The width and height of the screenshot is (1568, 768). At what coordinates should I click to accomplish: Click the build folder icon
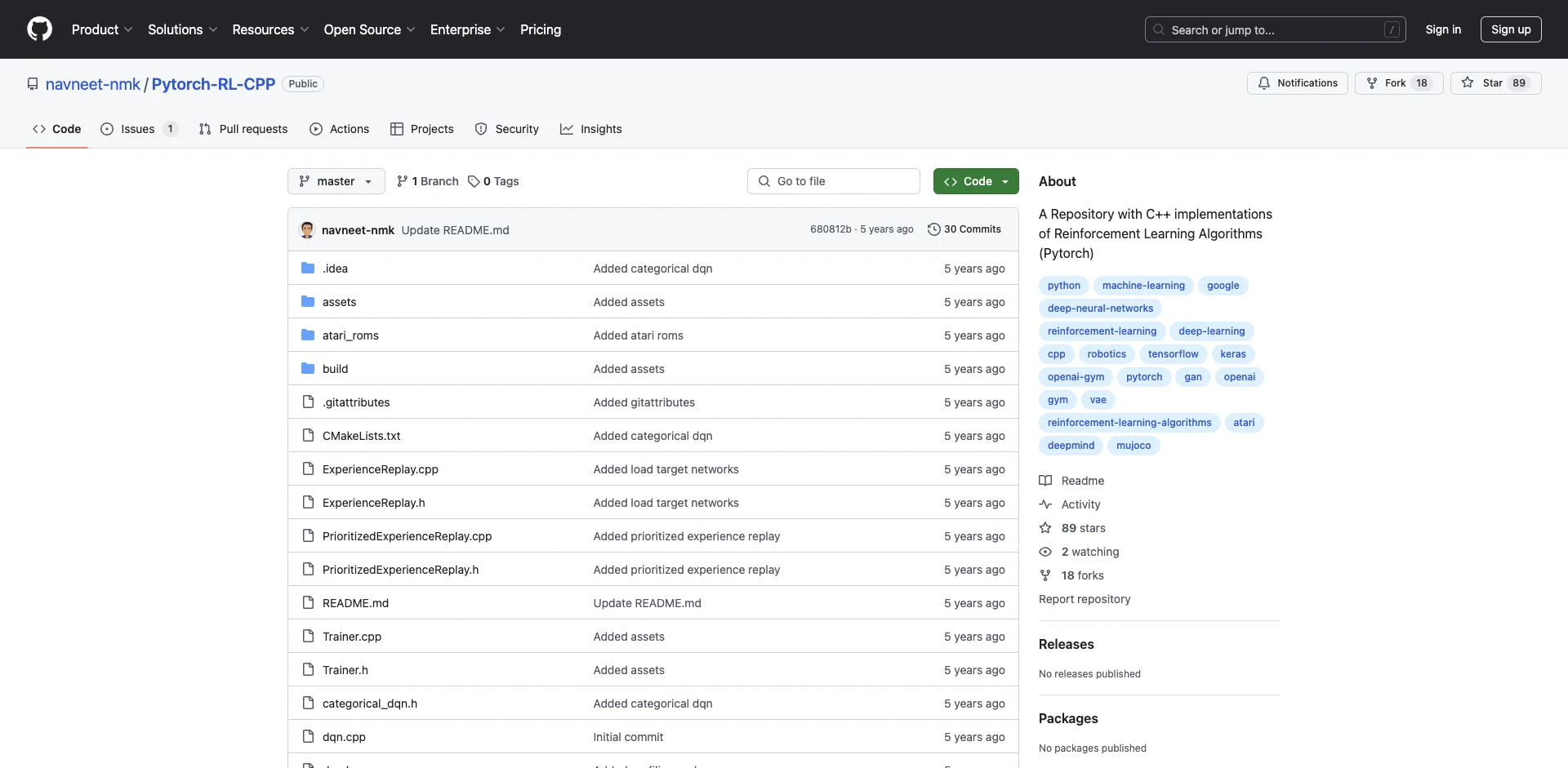[x=308, y=369]
